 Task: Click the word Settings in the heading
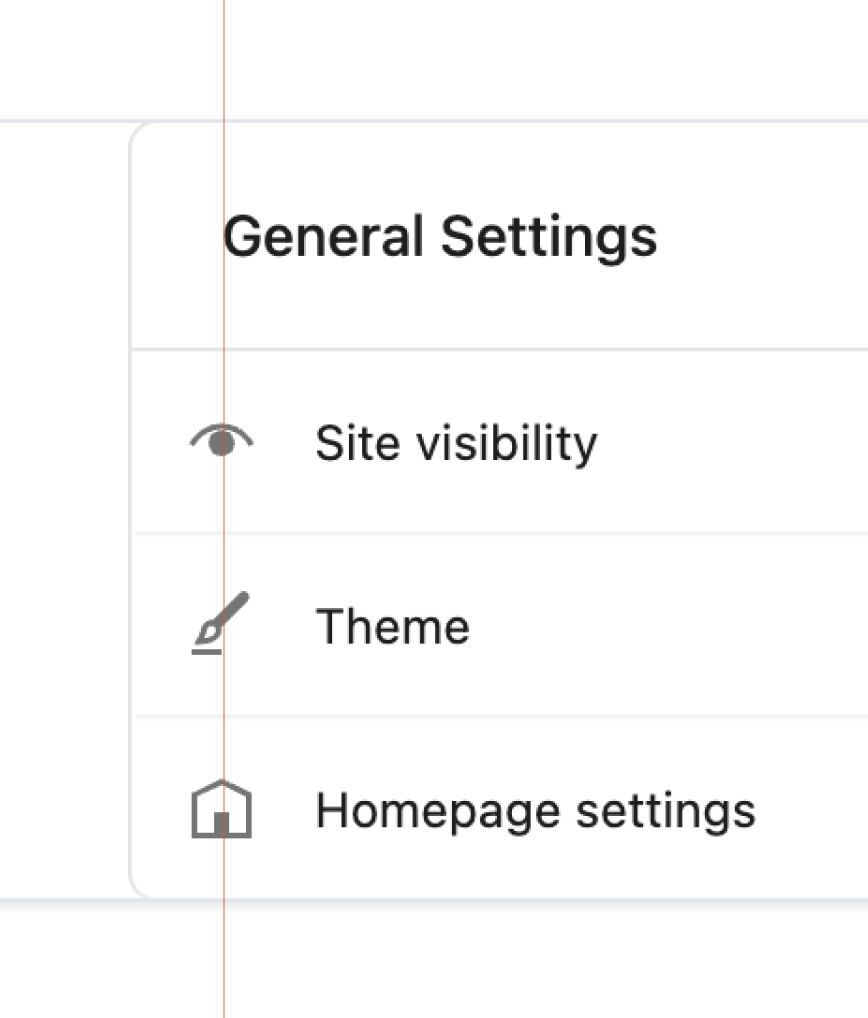pyautogui.click(x=549, y=238)
